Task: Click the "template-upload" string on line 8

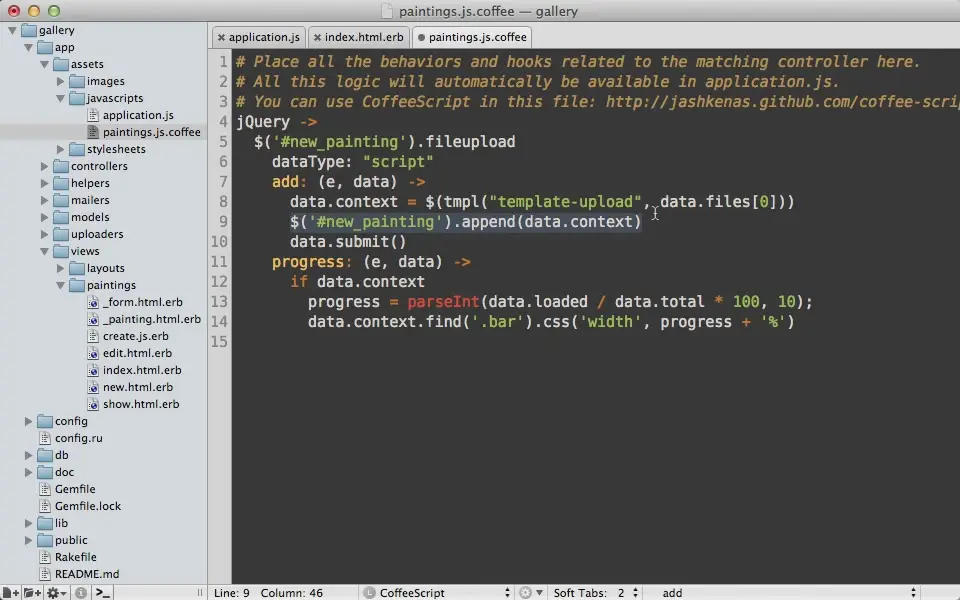Action: [x=565, y=202]
